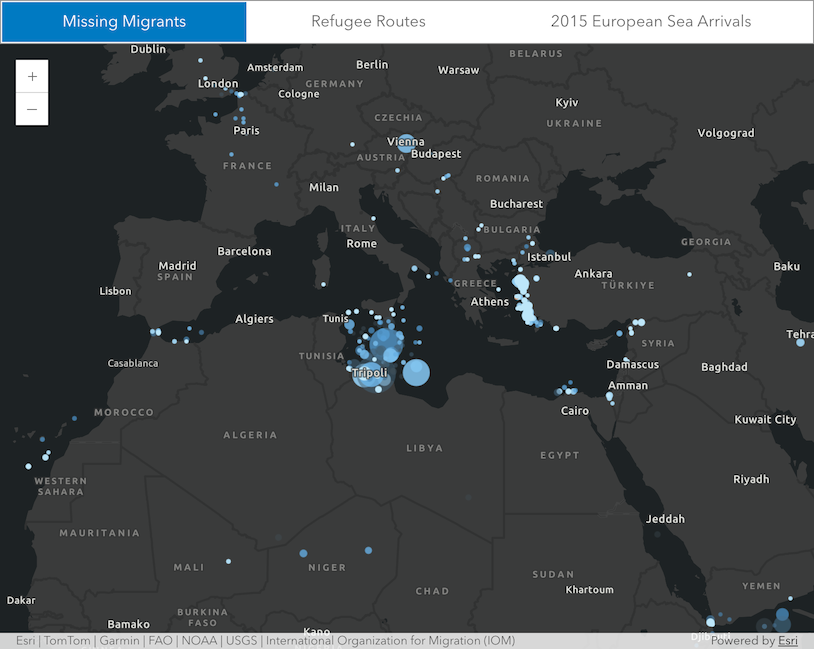The image size is (814, 649).
Task: Click the blue marker left of NIGER label
Action: (303, 553)
